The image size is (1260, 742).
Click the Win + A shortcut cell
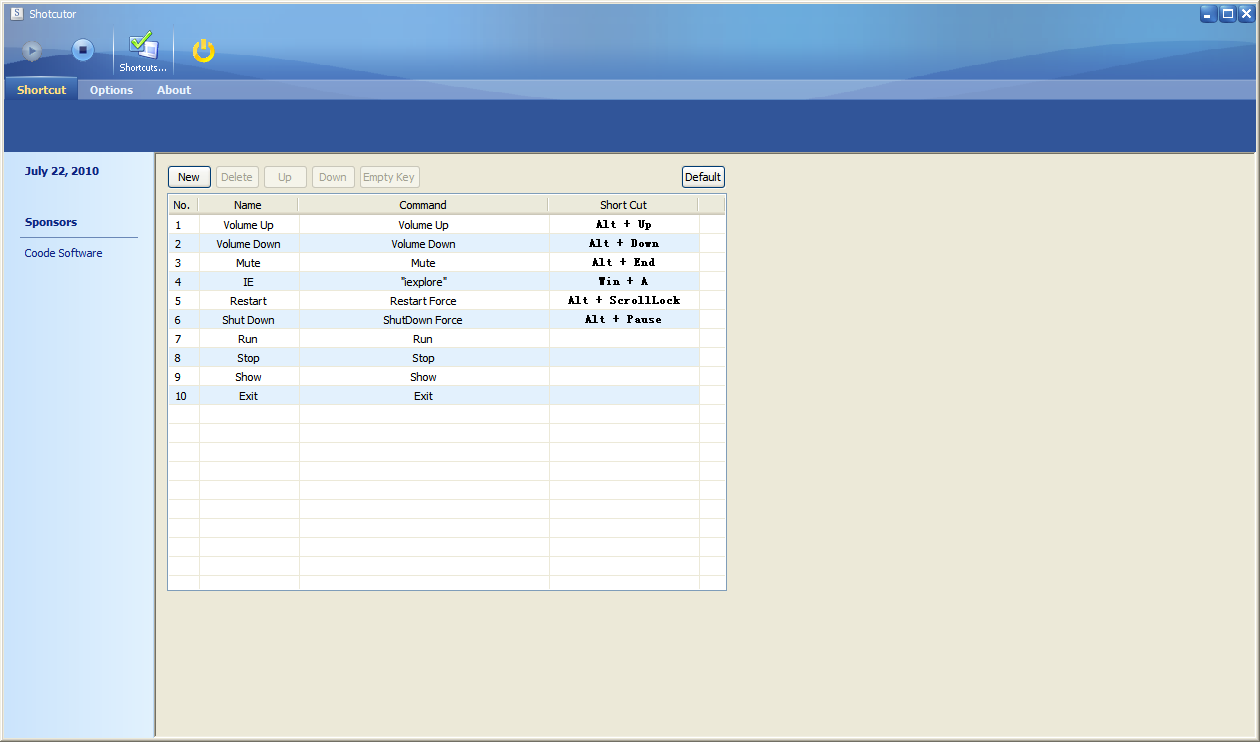(624, 282)
